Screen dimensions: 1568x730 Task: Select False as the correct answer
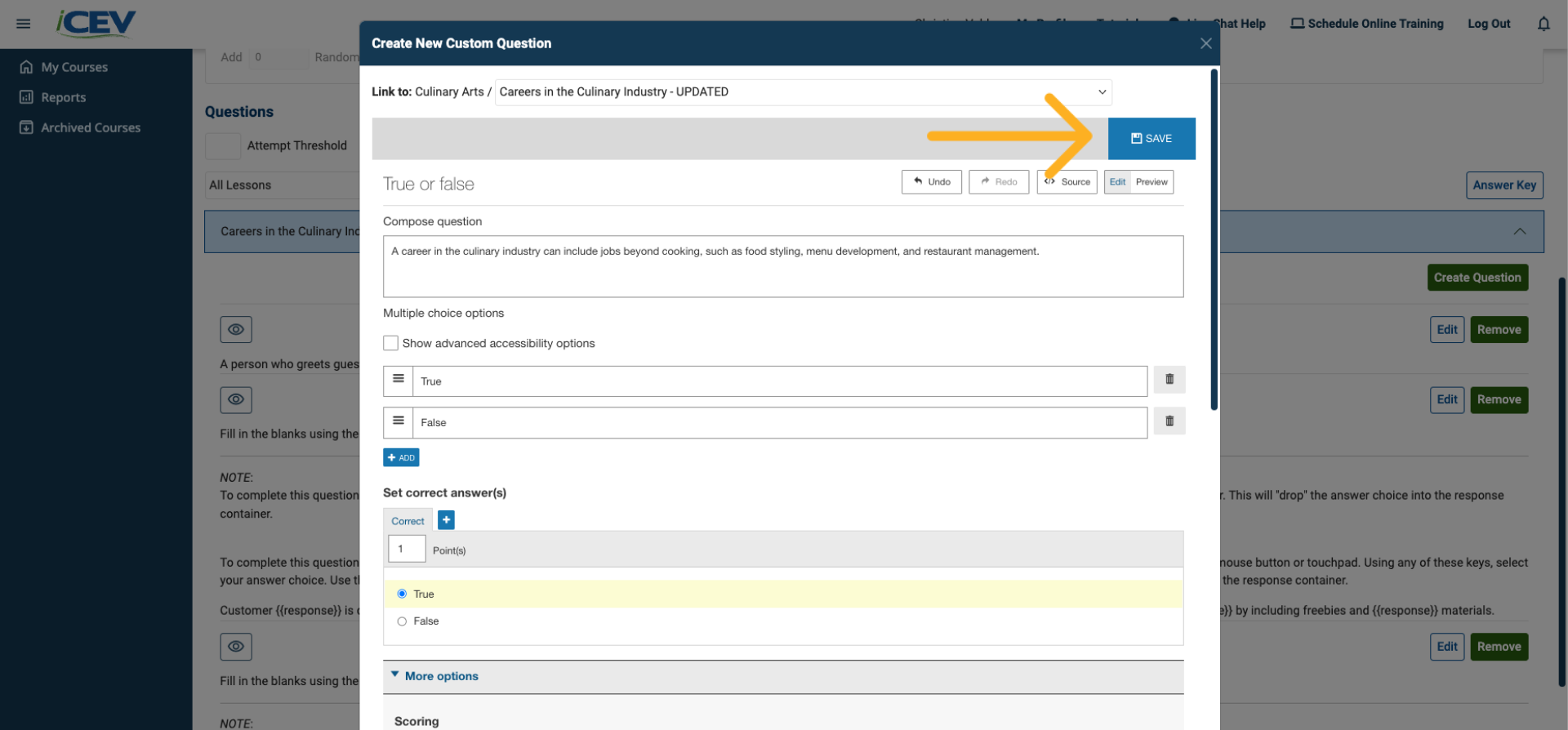pos(402,621)
